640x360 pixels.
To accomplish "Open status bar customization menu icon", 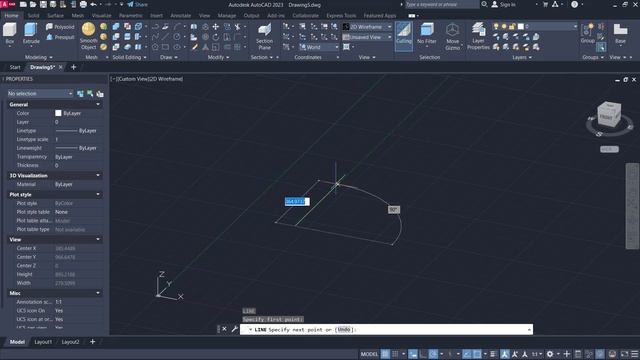I will tap(635, 354).
